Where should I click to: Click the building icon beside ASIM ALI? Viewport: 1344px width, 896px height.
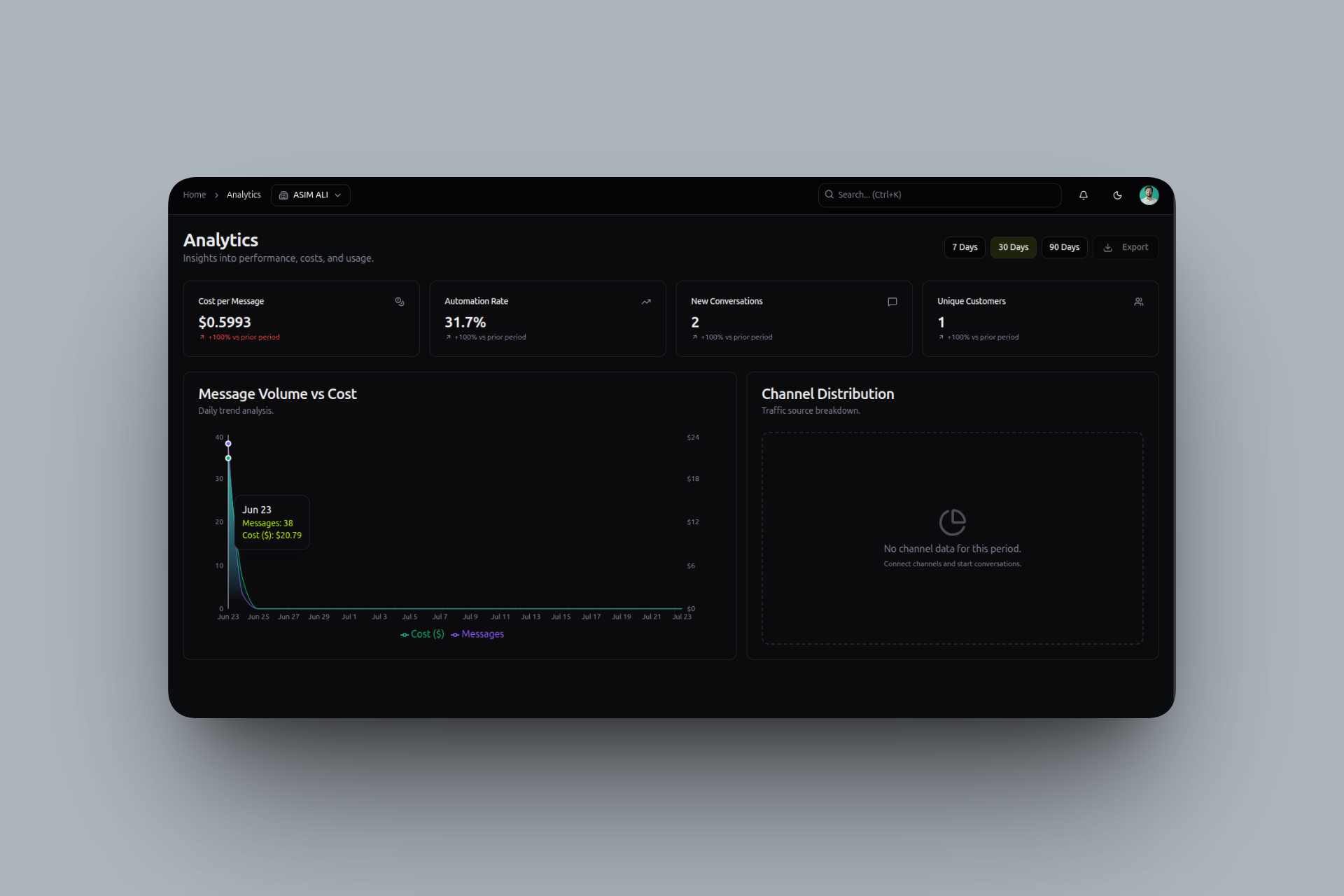point(283,195)
